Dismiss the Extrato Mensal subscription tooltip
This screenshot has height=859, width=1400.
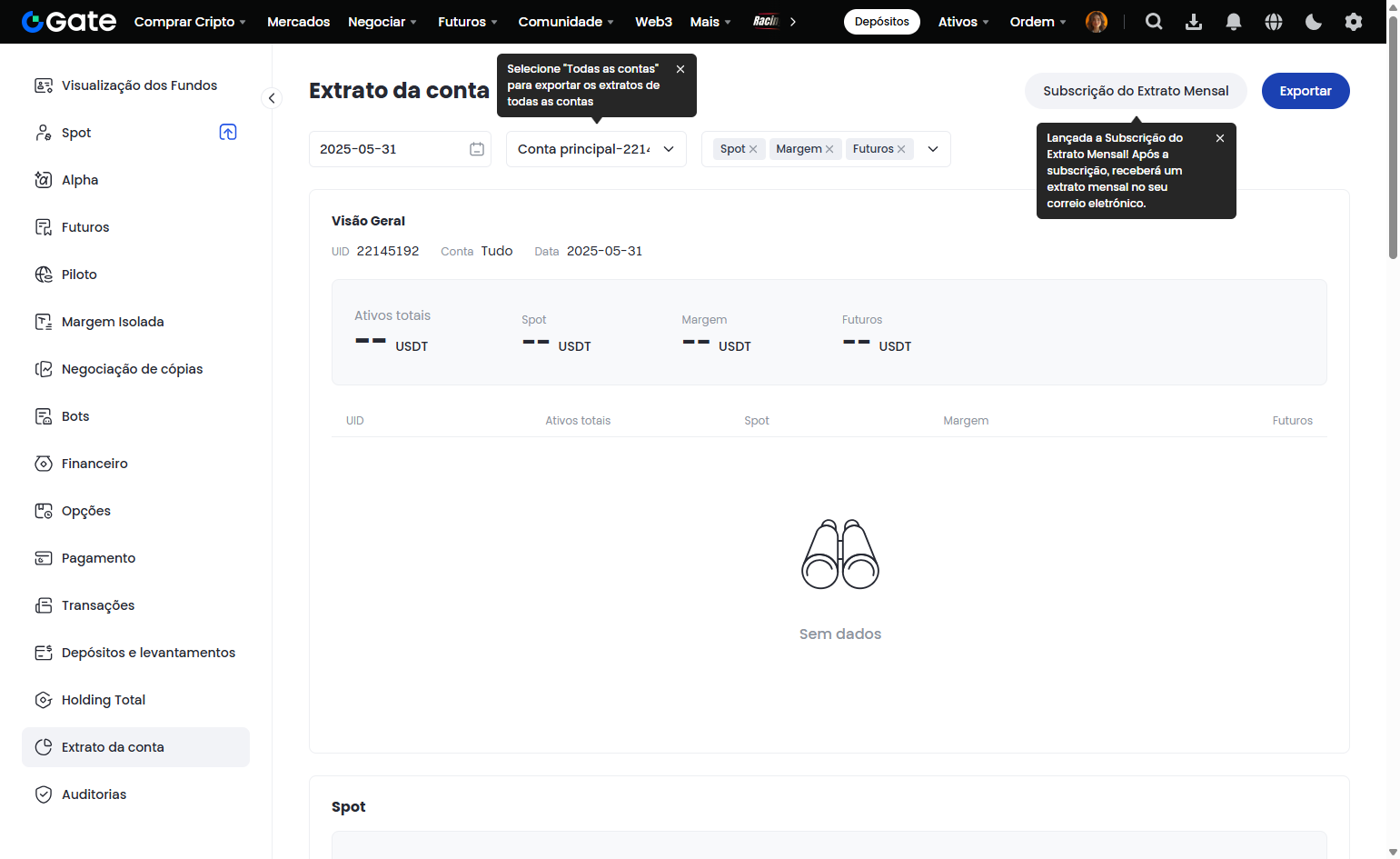(x=1220, y=138)
